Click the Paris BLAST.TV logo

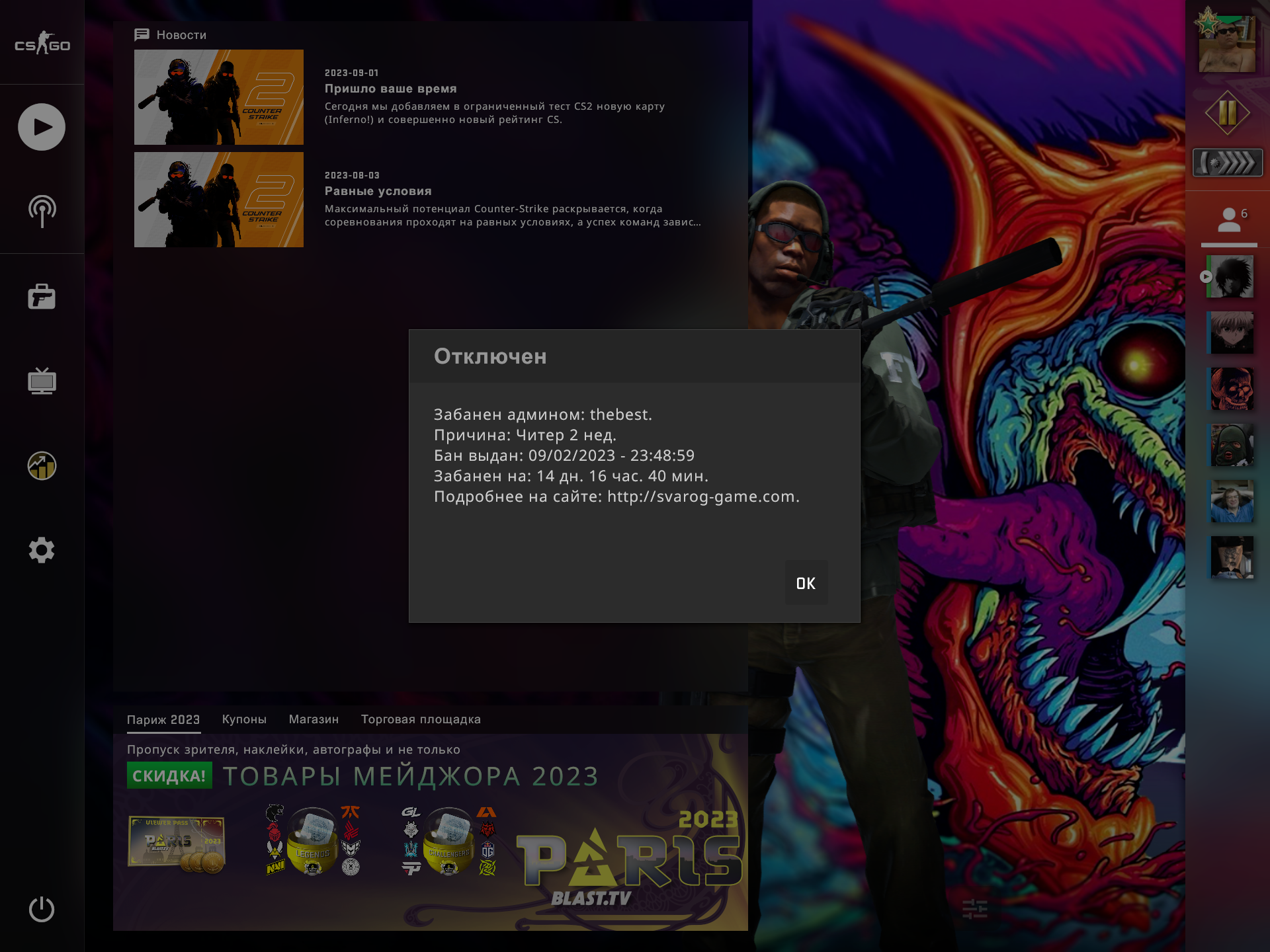coord(628,859)
